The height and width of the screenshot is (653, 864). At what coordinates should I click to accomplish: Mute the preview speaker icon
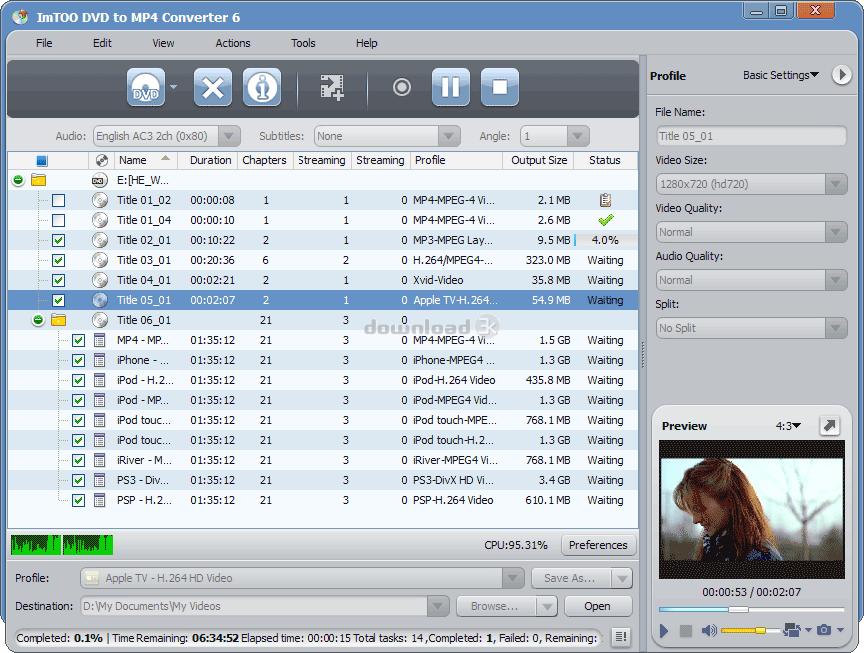(709, 630)
